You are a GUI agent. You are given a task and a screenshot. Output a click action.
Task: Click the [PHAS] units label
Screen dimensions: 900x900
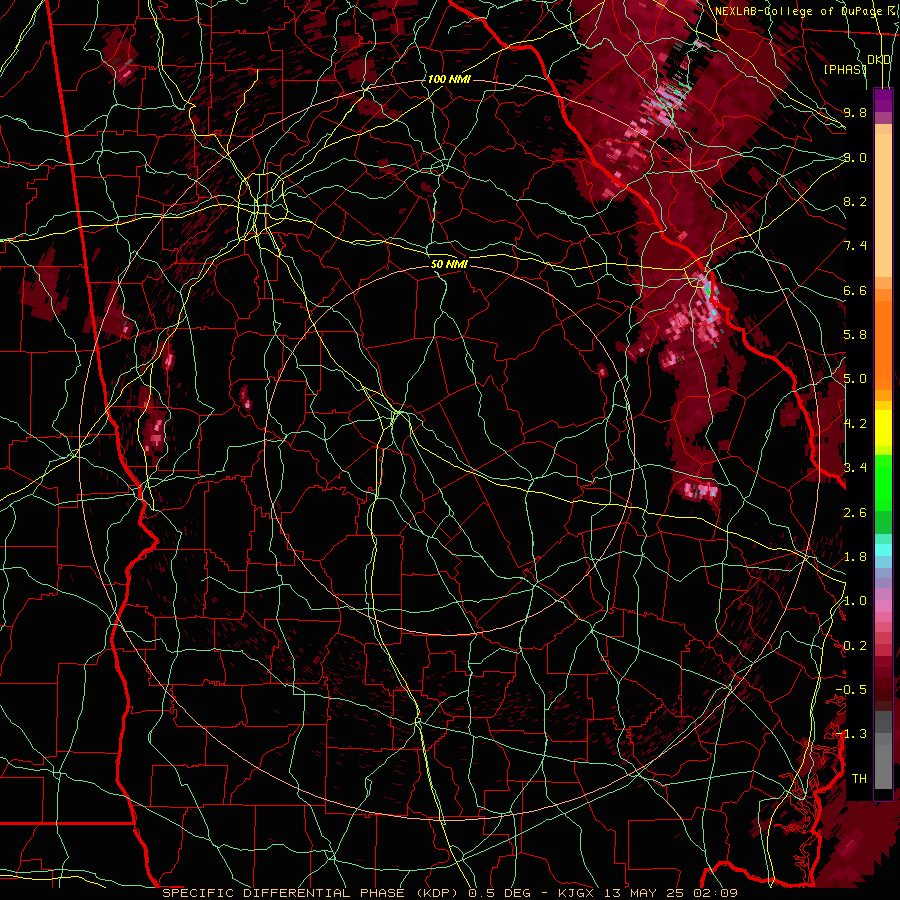coord(845,69)
